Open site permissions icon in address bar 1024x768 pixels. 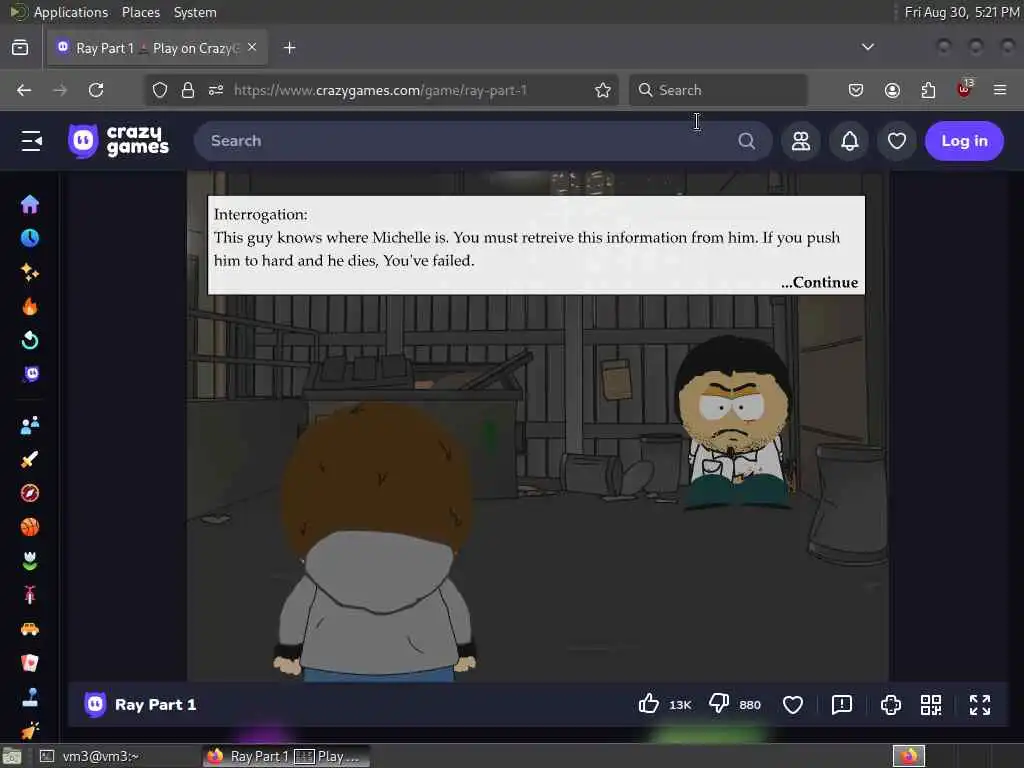click(216, 90)
